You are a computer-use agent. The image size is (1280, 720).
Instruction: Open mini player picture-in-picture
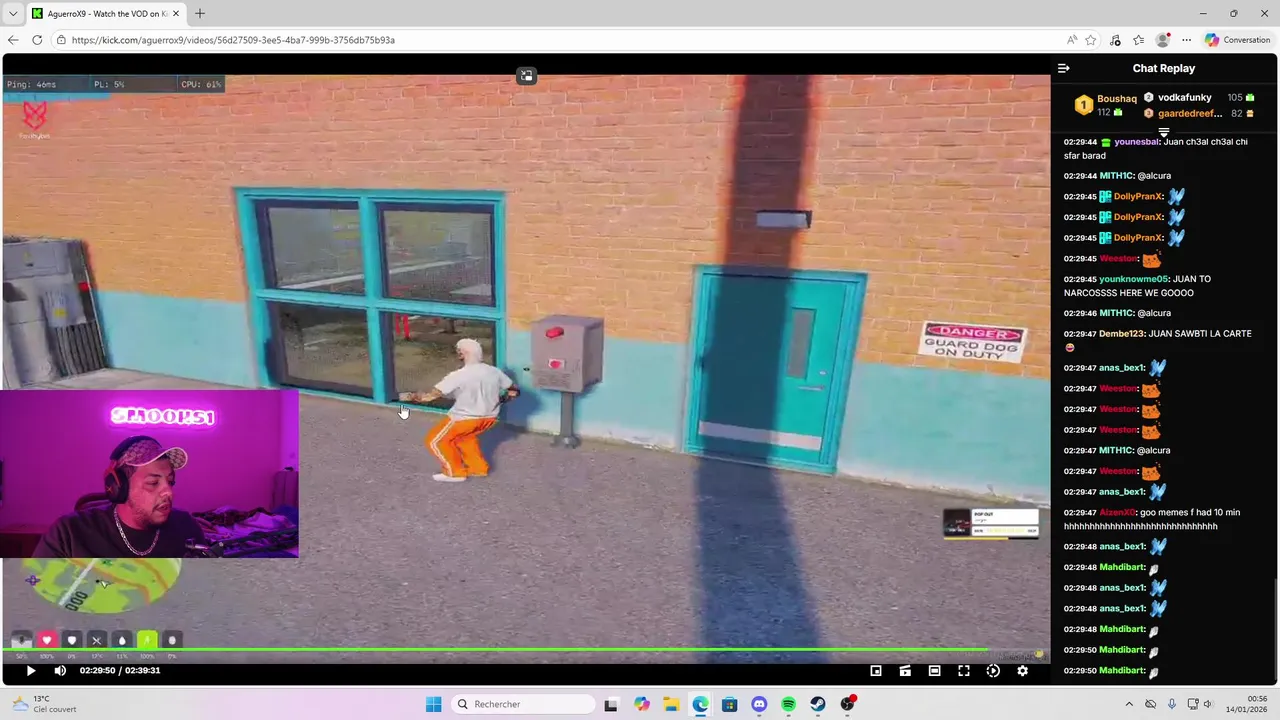point(876,671)
